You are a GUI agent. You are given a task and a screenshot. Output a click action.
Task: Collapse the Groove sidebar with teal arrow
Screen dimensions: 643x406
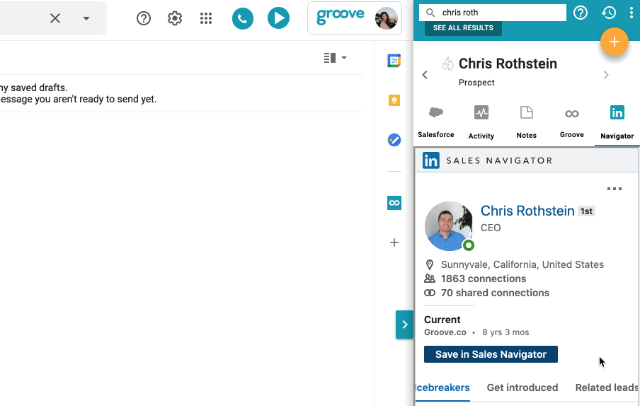pos(404,325)
